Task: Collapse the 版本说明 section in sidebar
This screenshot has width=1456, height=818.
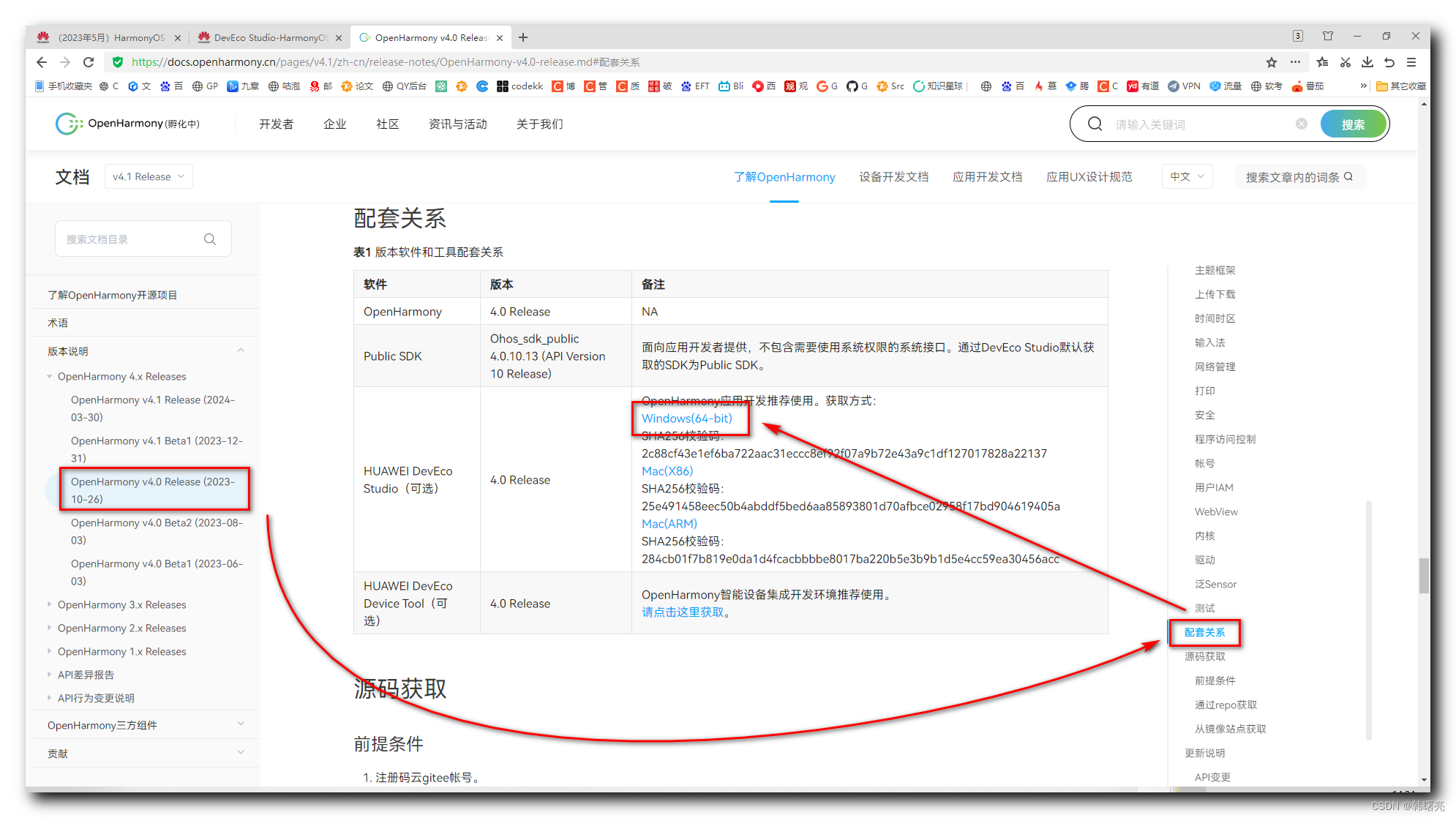Action: click(x=241, y=350)
